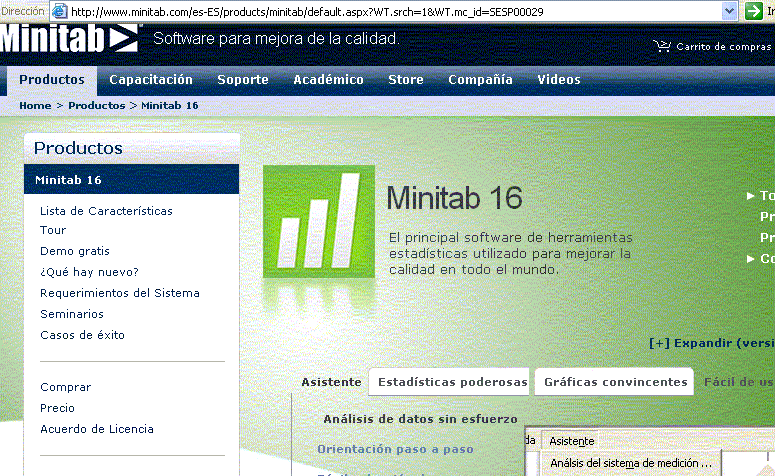Open the shopping cart icon

[662, 46]
